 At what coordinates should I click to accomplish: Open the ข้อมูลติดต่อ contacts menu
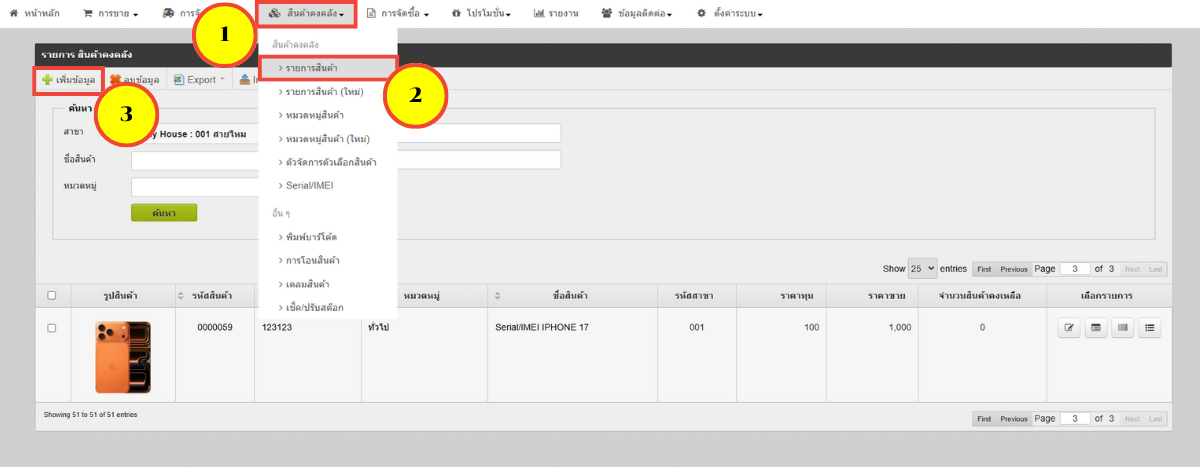(637, 14)
